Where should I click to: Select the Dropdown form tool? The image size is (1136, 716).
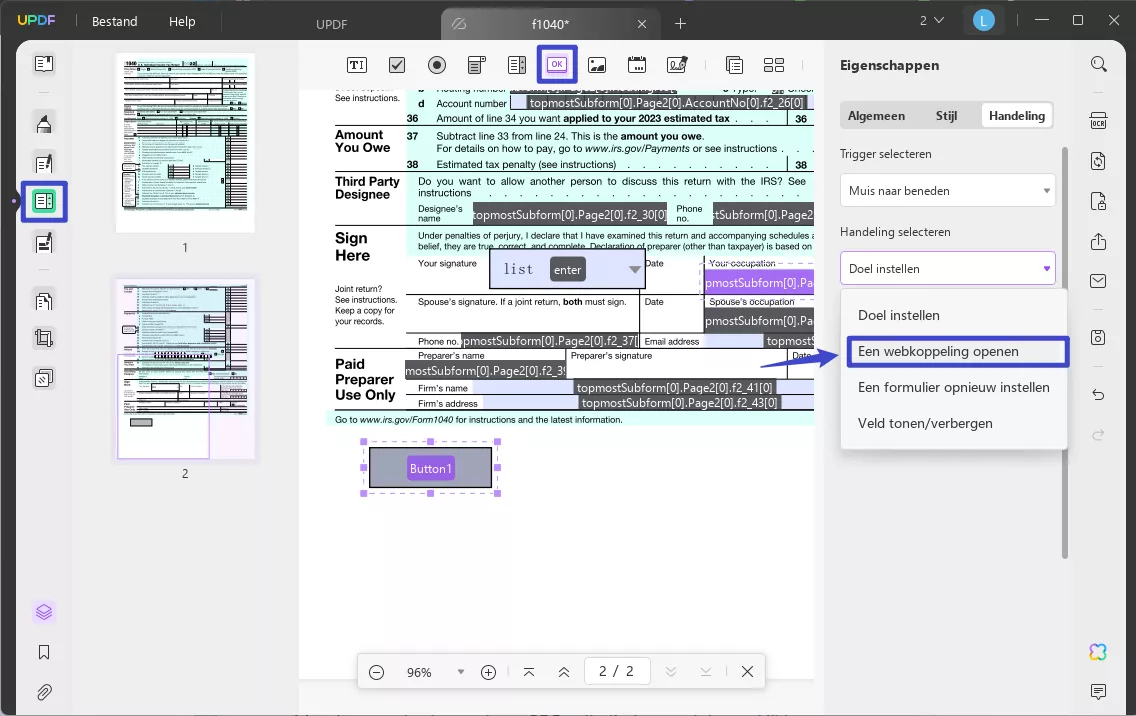pos(477,65)
